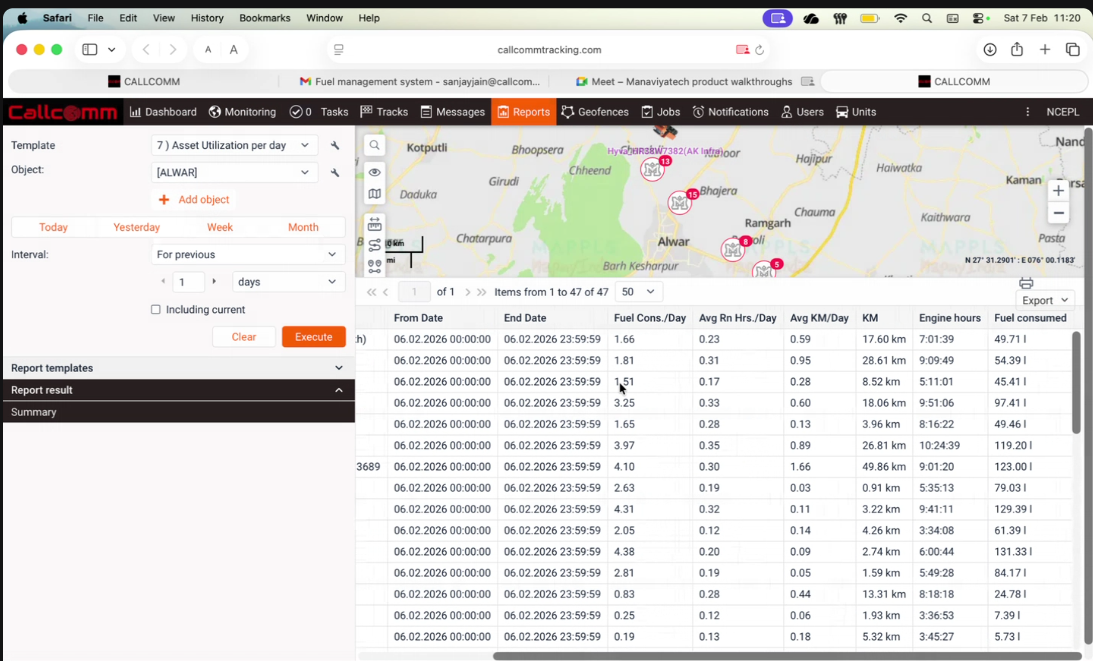Image resolution: width=1093 pixels, height=661 pixels.
Task: Toggle the map visibility eye icon
Action: (x=374, y=172)
